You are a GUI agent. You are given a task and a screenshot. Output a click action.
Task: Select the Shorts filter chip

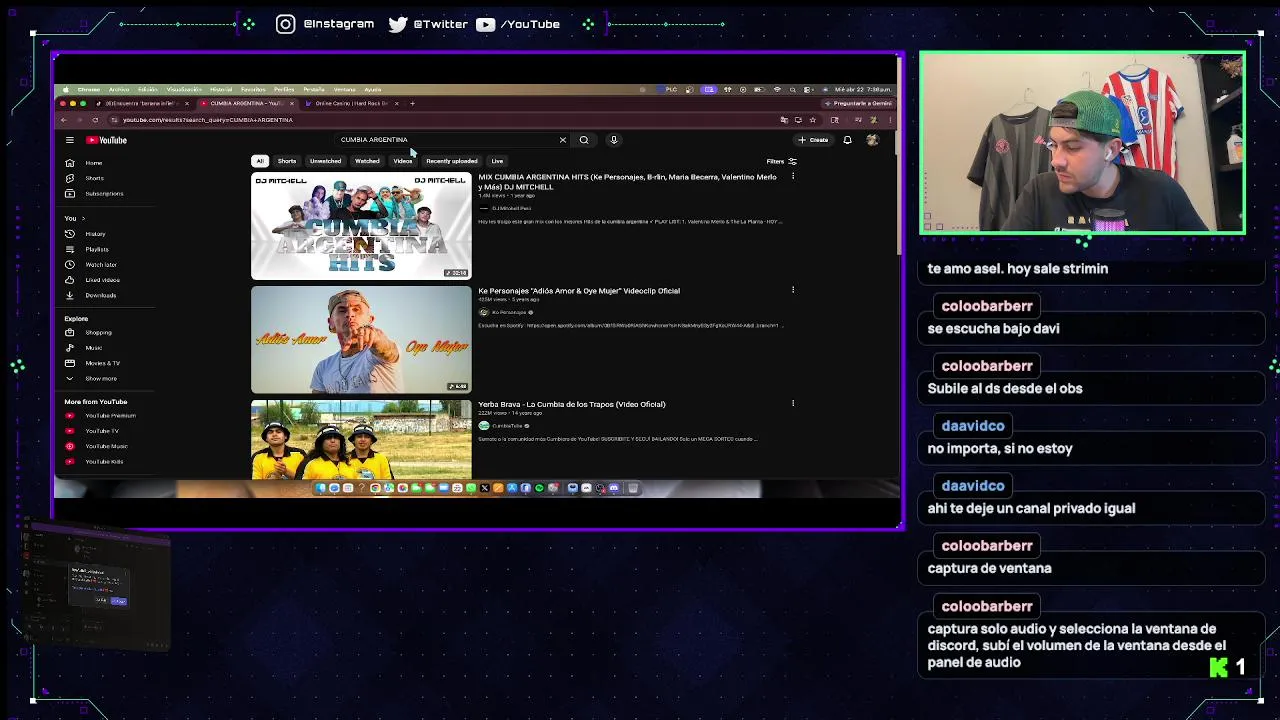(x=287, y=161)
